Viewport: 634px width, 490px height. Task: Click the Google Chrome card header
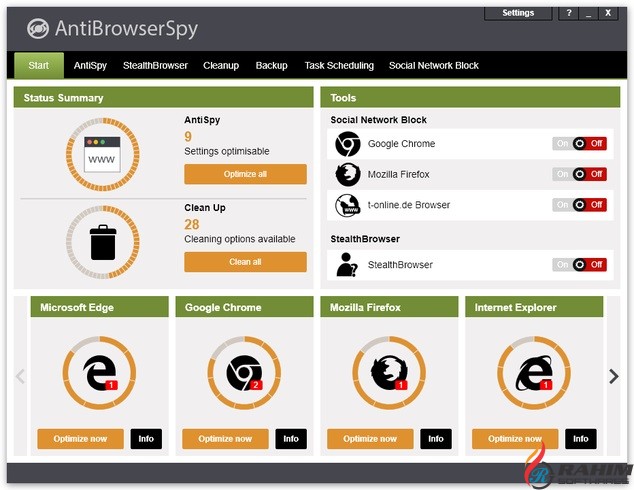pyautogui.click(x=244, y=307)
